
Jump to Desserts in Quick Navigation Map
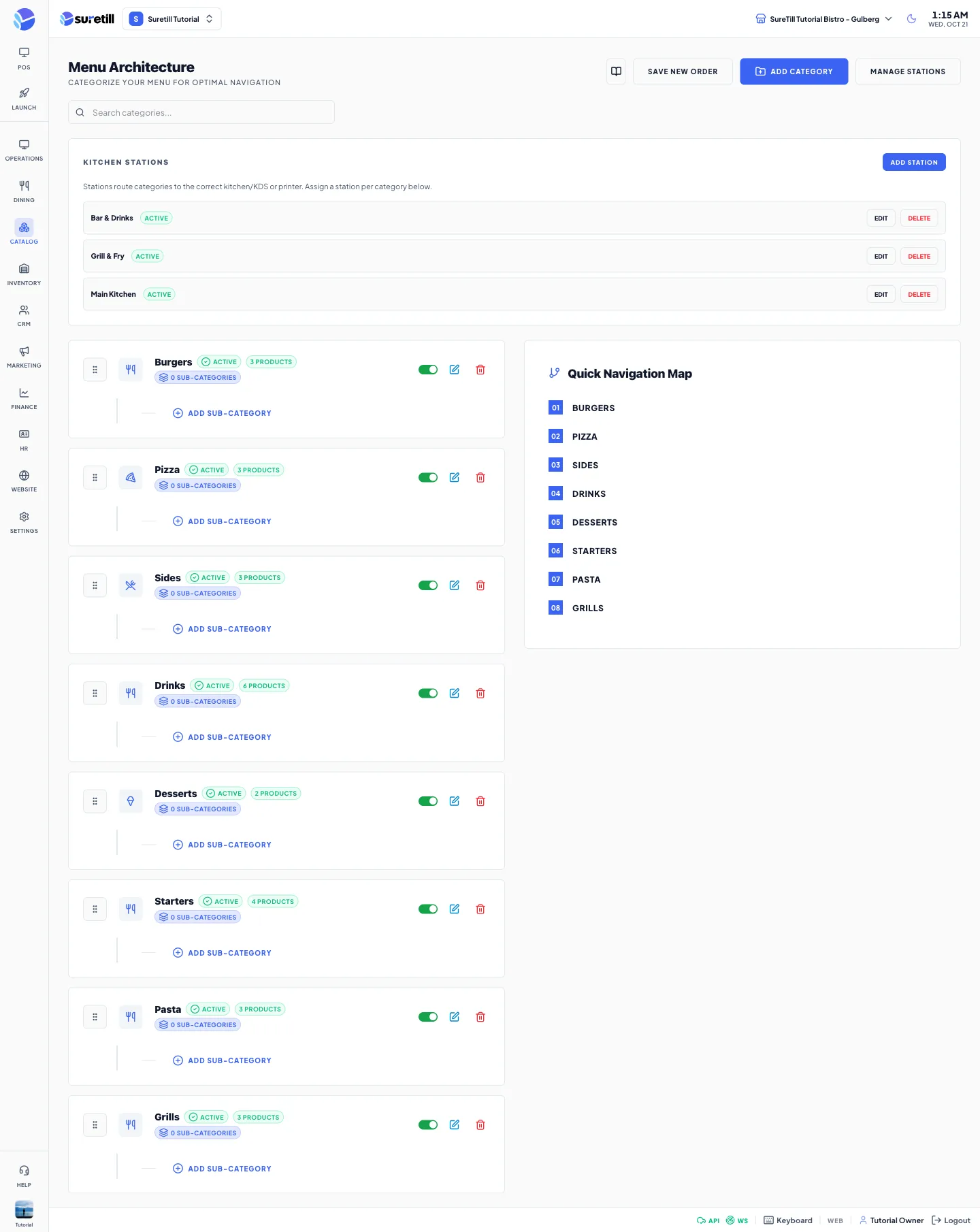[x=583, y=523]
